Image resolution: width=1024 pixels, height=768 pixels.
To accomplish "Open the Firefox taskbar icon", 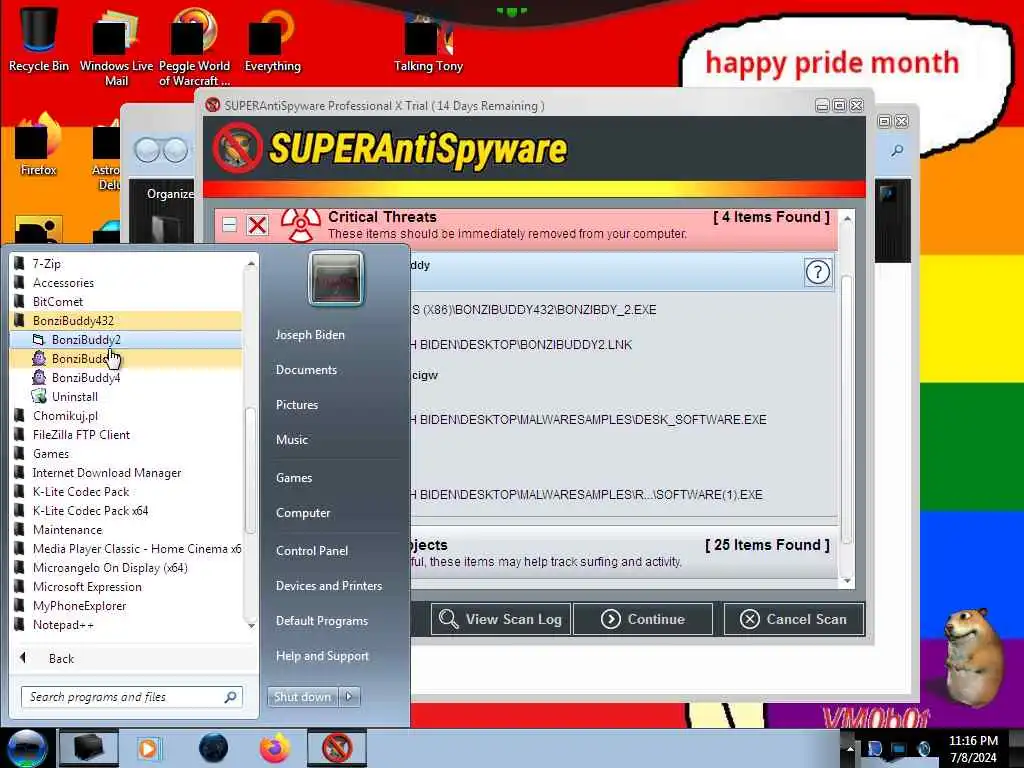I will [x=275, y=748].
